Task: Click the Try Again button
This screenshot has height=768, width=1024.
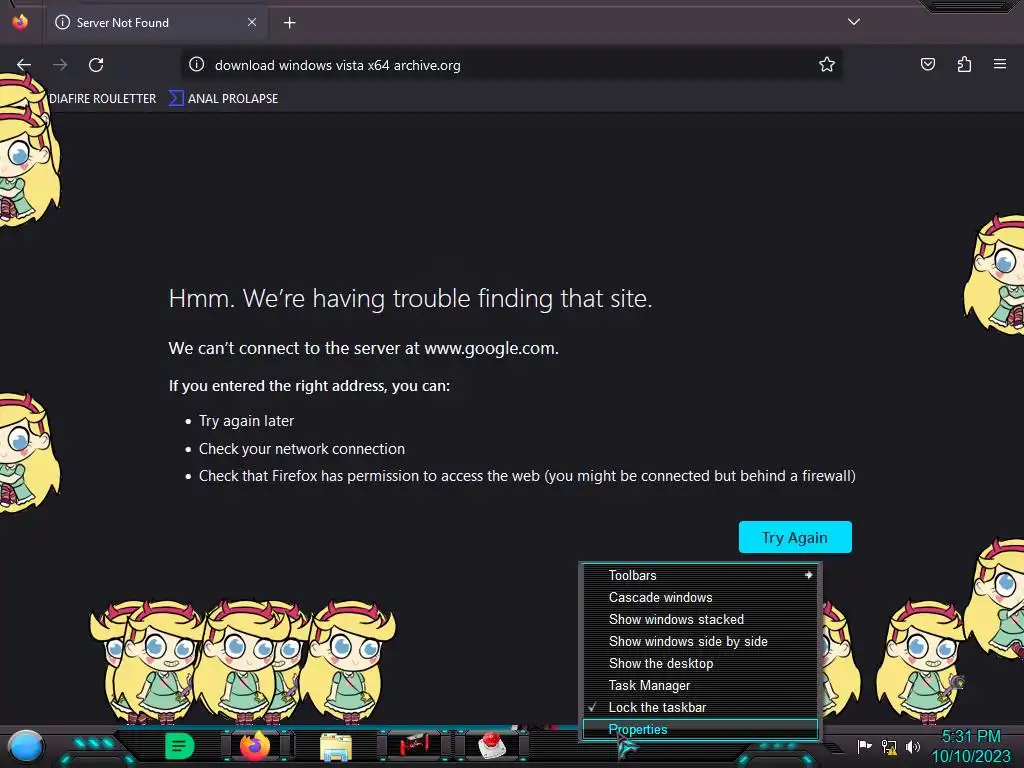Action: [795, 537]
